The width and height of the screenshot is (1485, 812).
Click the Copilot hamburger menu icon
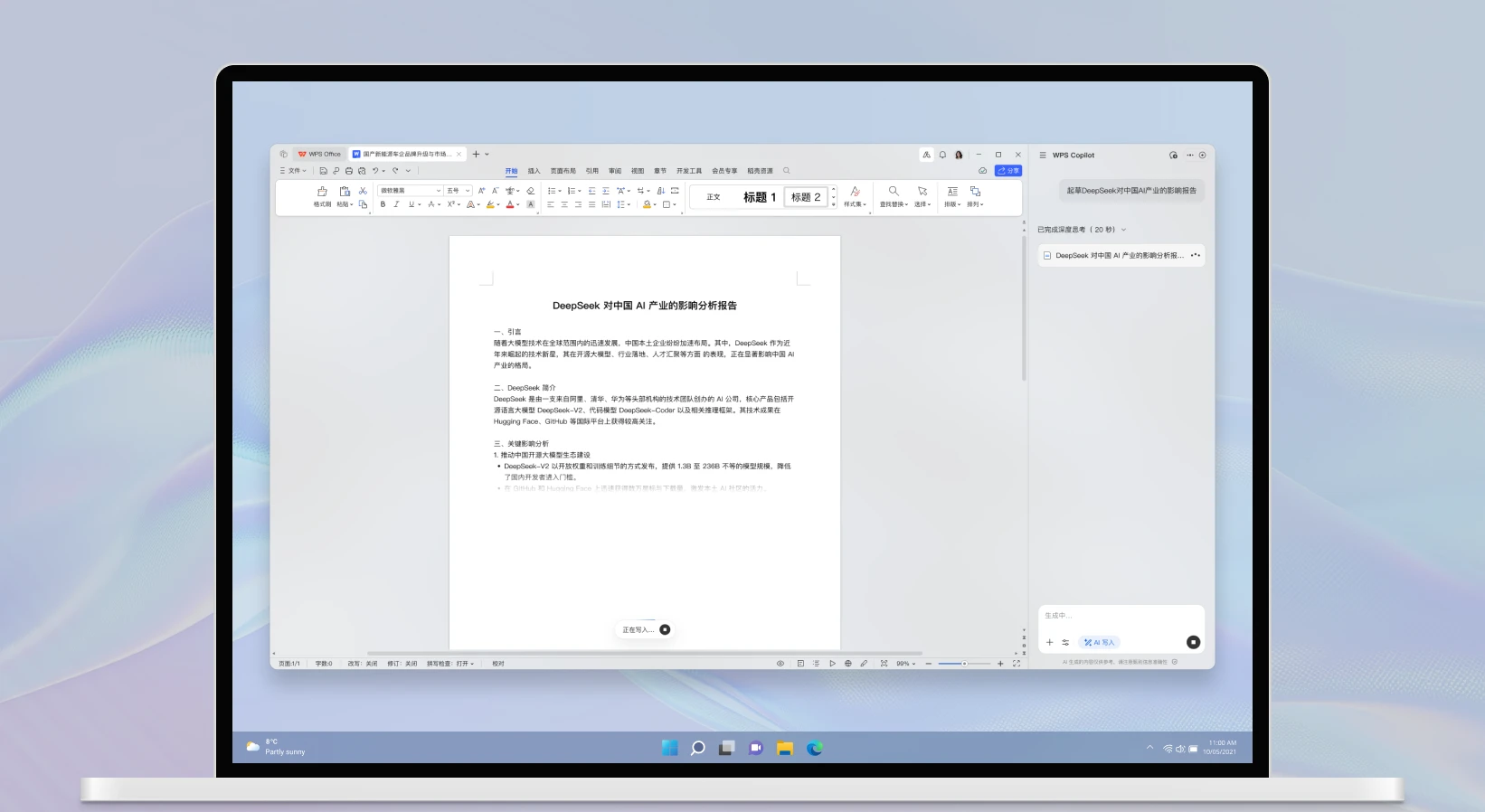tap(1043, 156)
